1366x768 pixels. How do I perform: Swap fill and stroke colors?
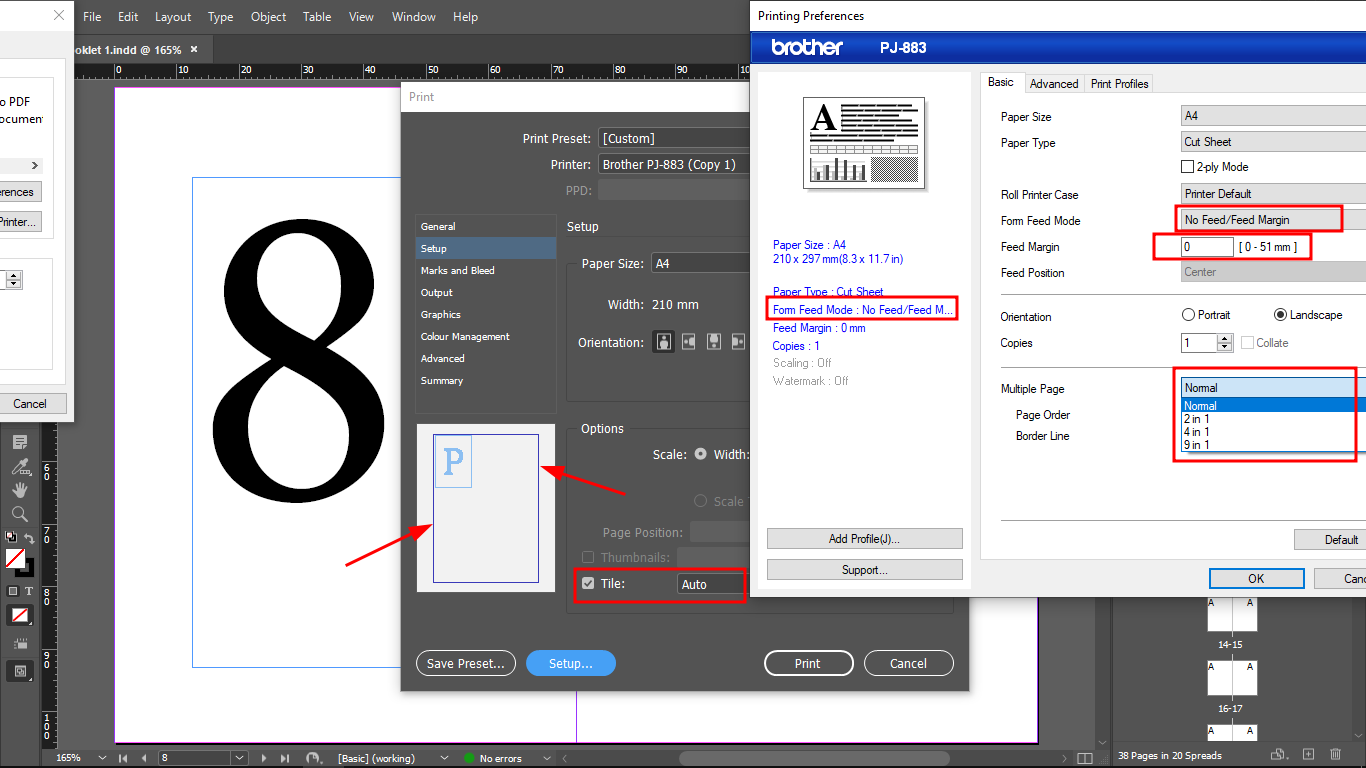point(29,536)
